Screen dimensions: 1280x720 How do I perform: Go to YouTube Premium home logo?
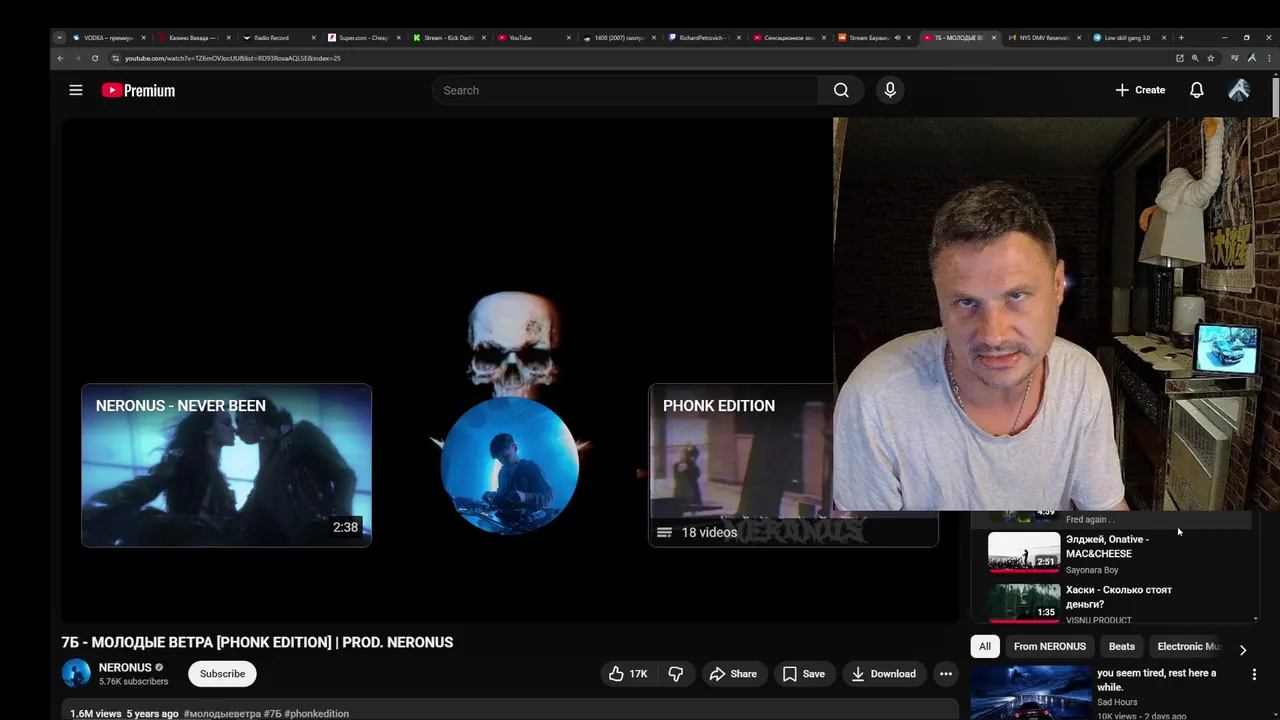138,90
